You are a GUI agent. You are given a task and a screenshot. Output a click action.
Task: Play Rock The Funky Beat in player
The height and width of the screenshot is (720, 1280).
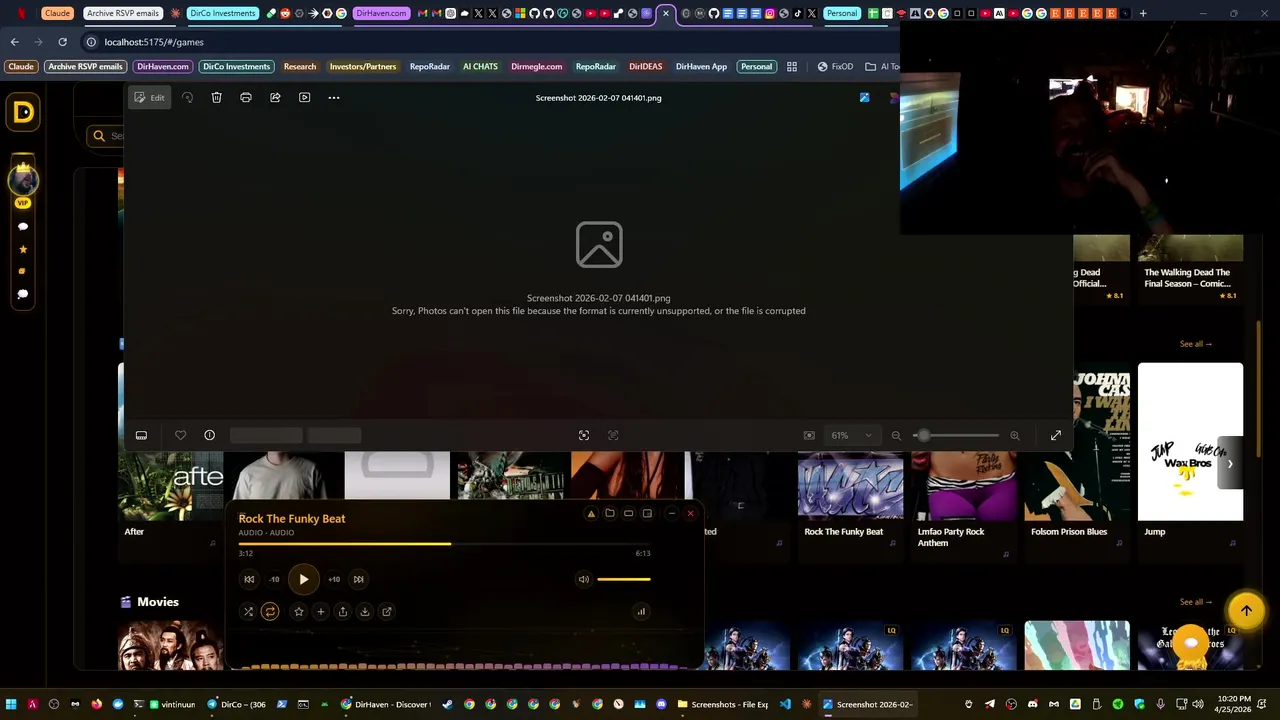pyautogui.click(x=303, y=579)
